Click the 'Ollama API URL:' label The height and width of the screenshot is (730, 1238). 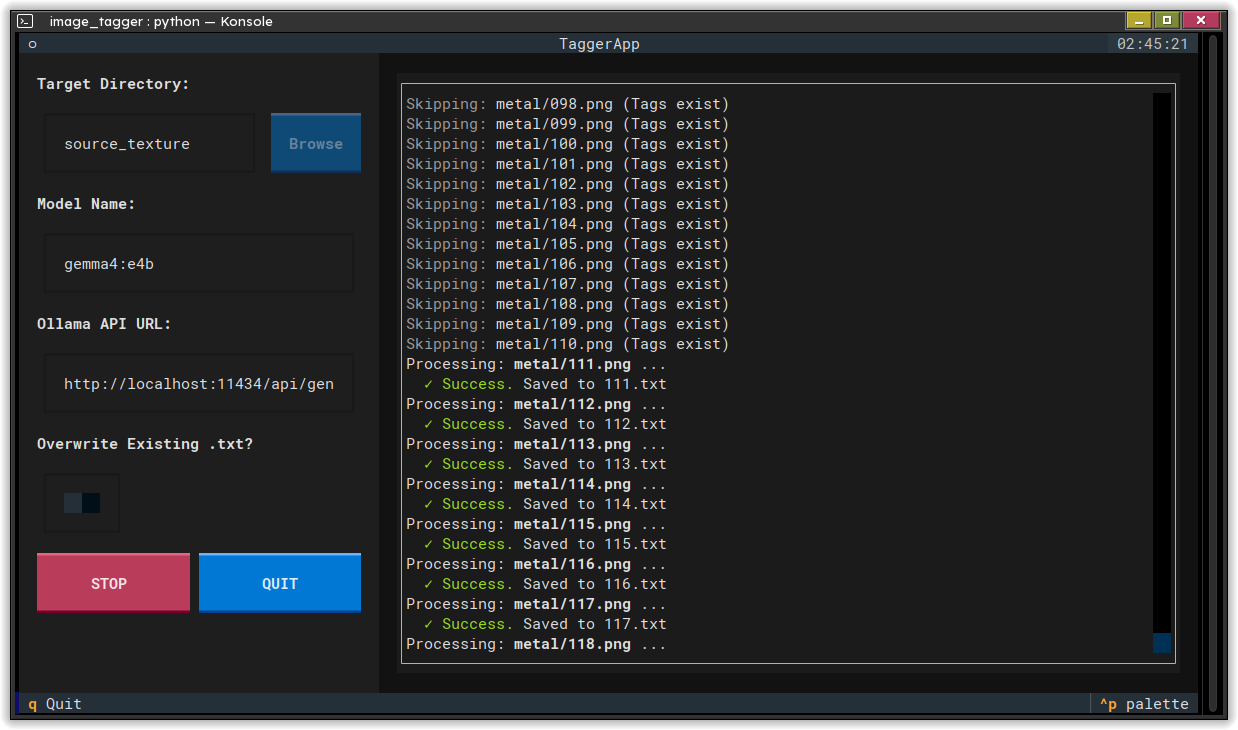coord(104,324)
